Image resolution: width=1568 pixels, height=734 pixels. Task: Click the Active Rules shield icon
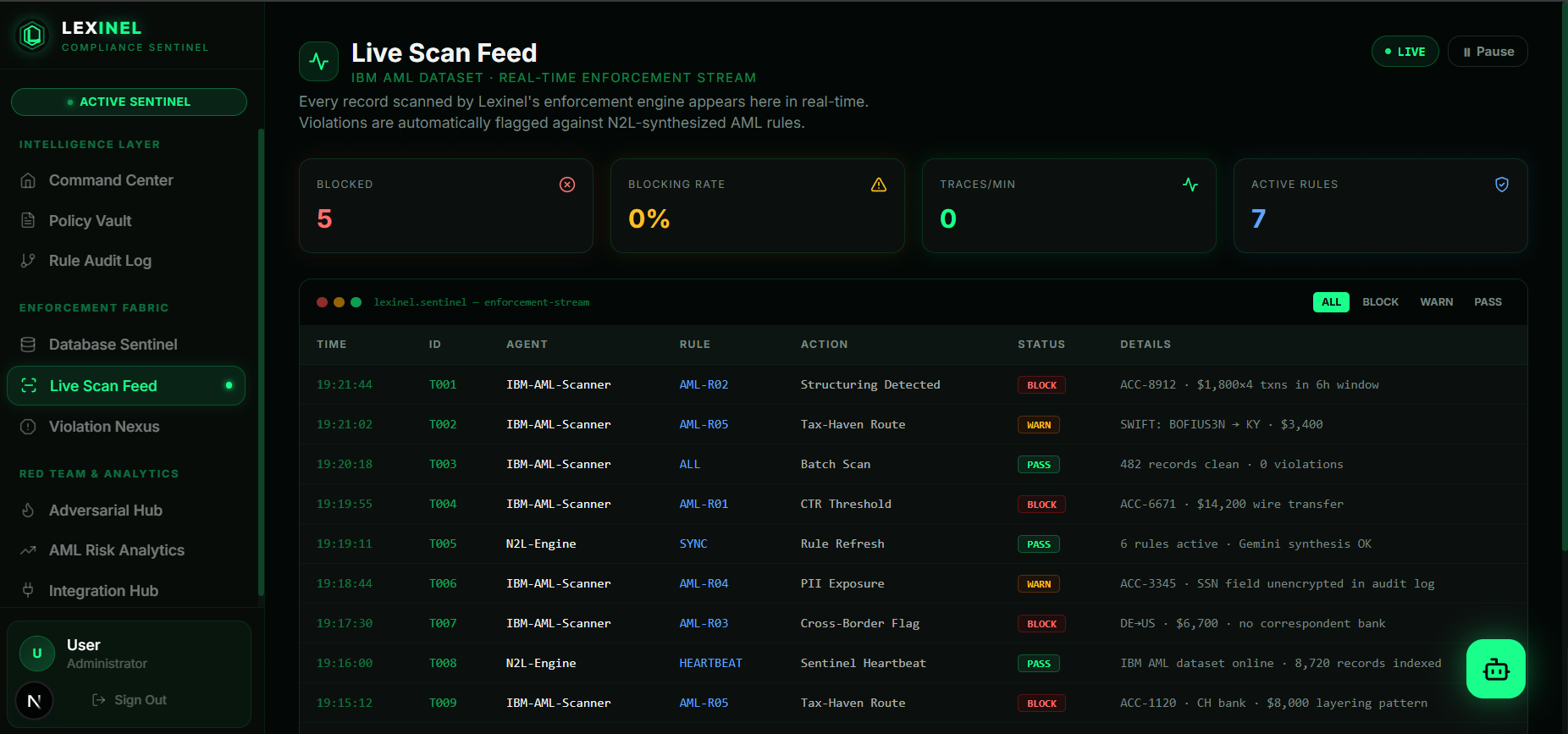point(1501,185)
